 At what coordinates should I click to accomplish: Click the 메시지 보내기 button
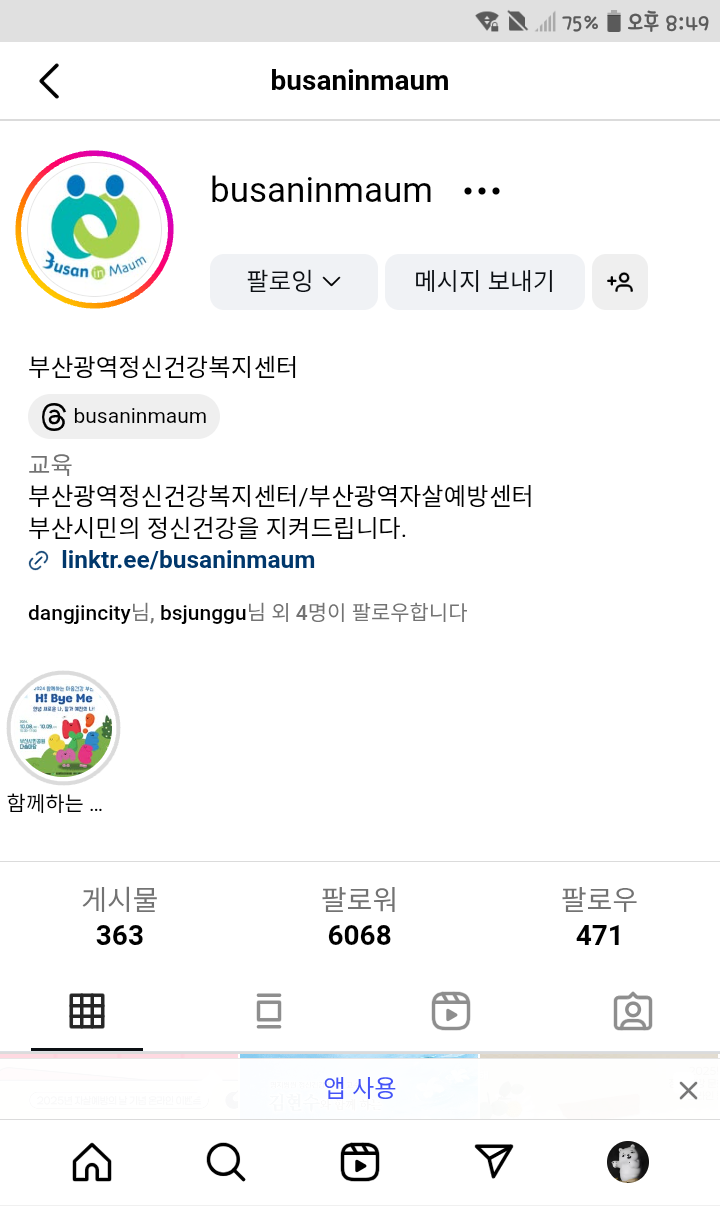[485, 282]
